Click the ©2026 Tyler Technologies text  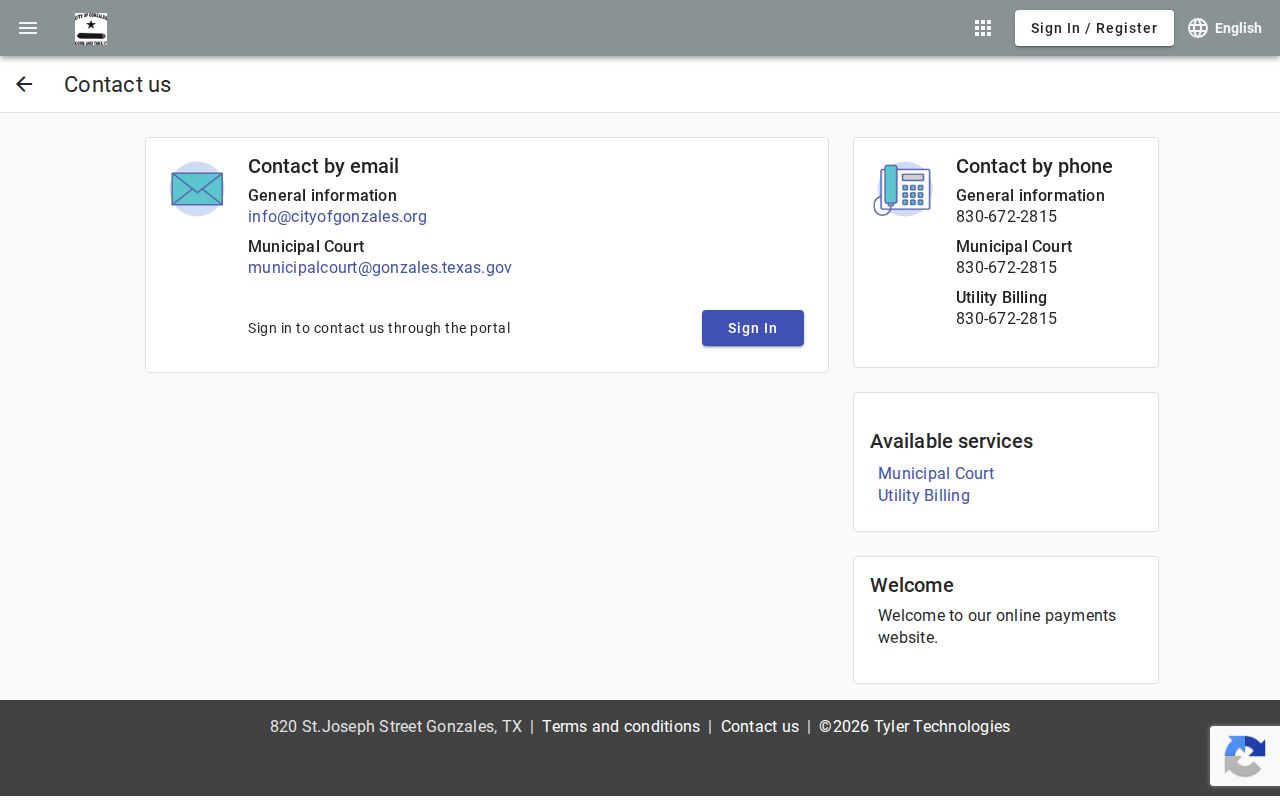click(x=914, y=727)
